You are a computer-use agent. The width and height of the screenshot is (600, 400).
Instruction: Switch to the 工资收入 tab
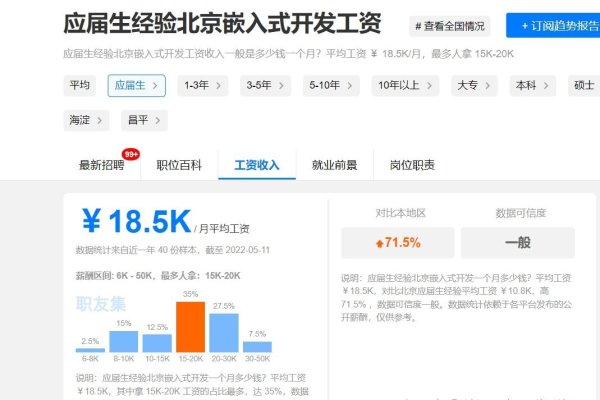point(257,165)
